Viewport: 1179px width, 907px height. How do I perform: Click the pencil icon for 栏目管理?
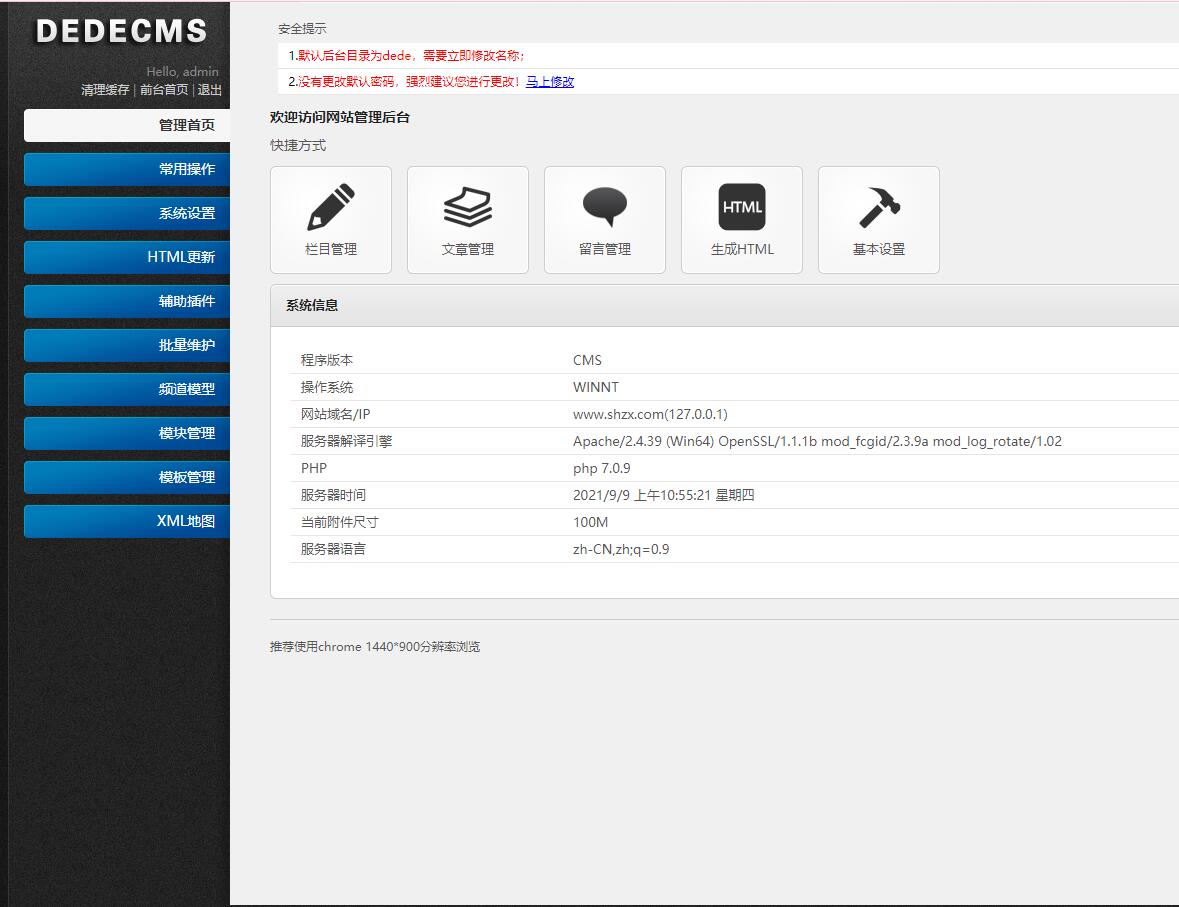[x=331, y=208]
